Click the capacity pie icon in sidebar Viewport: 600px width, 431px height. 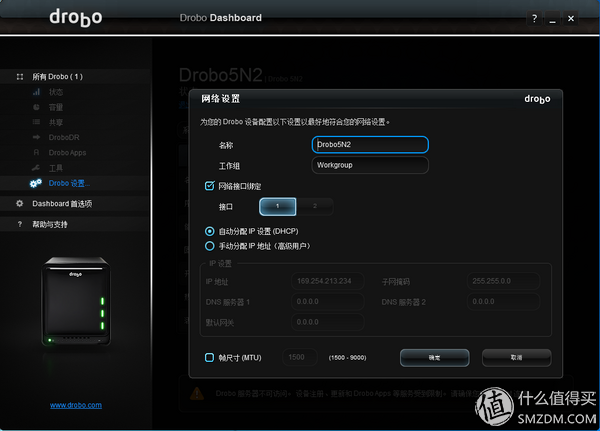[36, 107]
